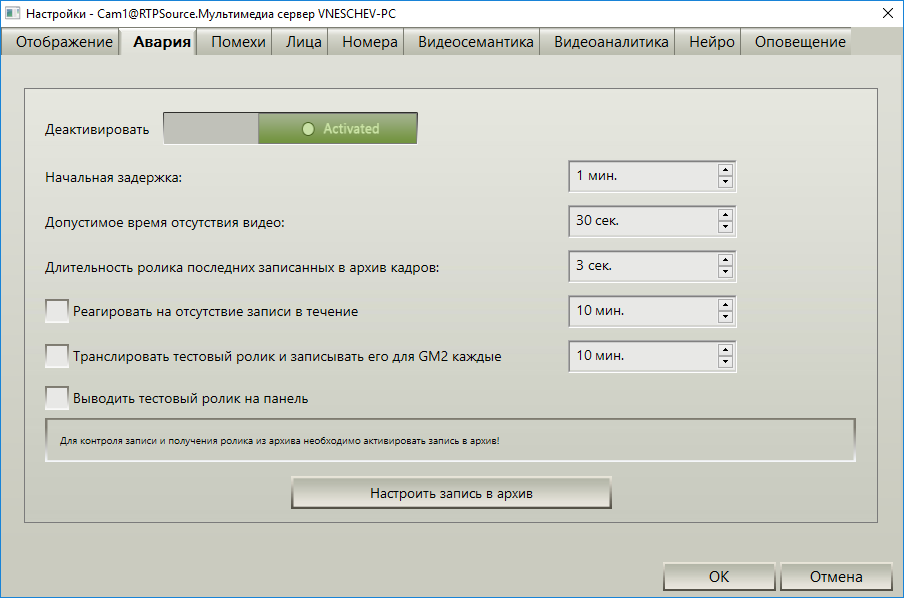The width and height of the screenshot is (904, 598).
Task: Enable Реагировать на отсутствие записи checkbox
Action: 57,311
